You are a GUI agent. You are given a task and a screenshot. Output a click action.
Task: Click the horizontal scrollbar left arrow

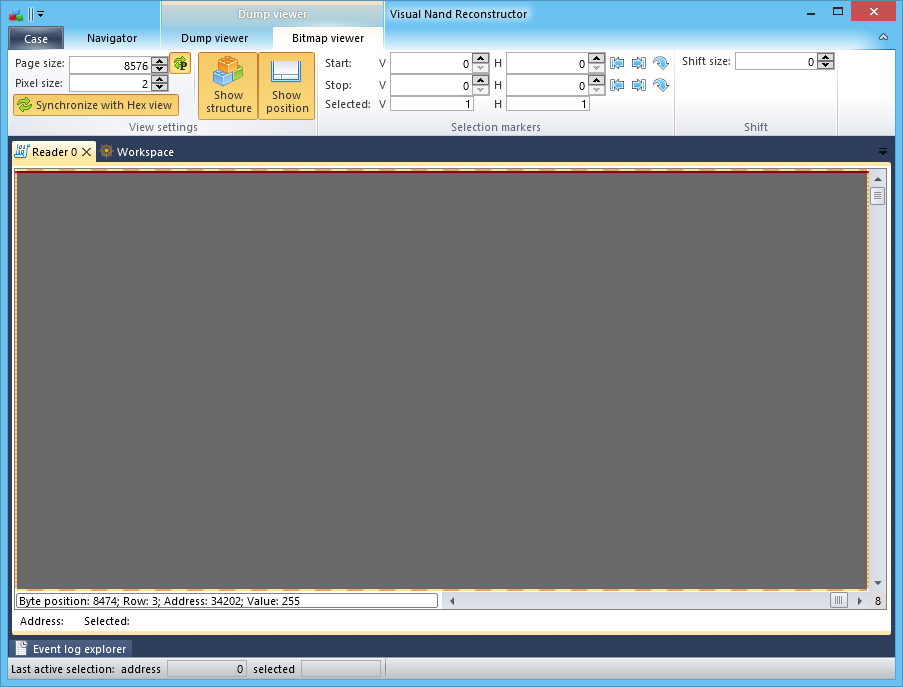tap(452, 601)
